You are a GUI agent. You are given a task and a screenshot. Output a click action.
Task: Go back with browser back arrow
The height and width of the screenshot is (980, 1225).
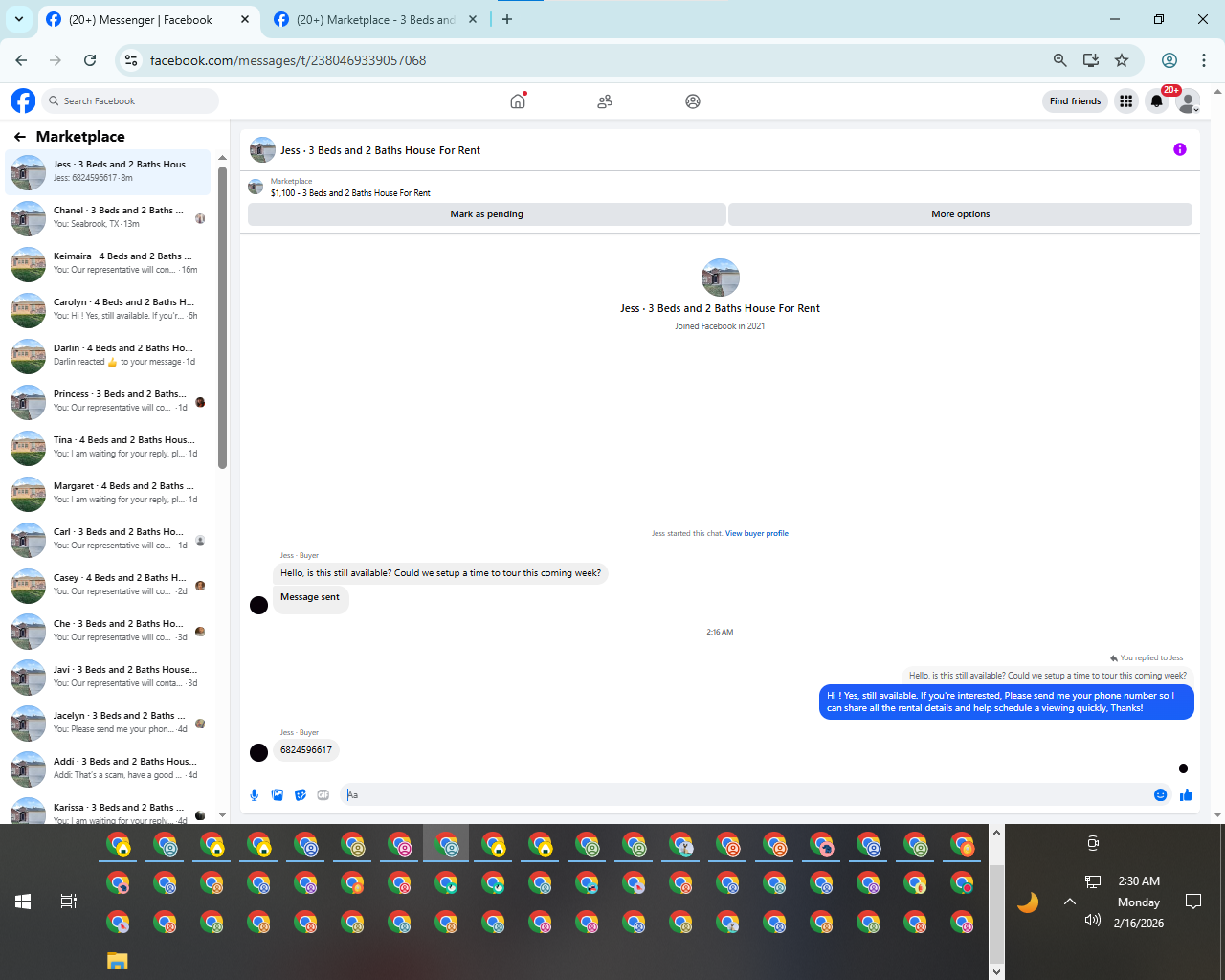tap(21, 60)
